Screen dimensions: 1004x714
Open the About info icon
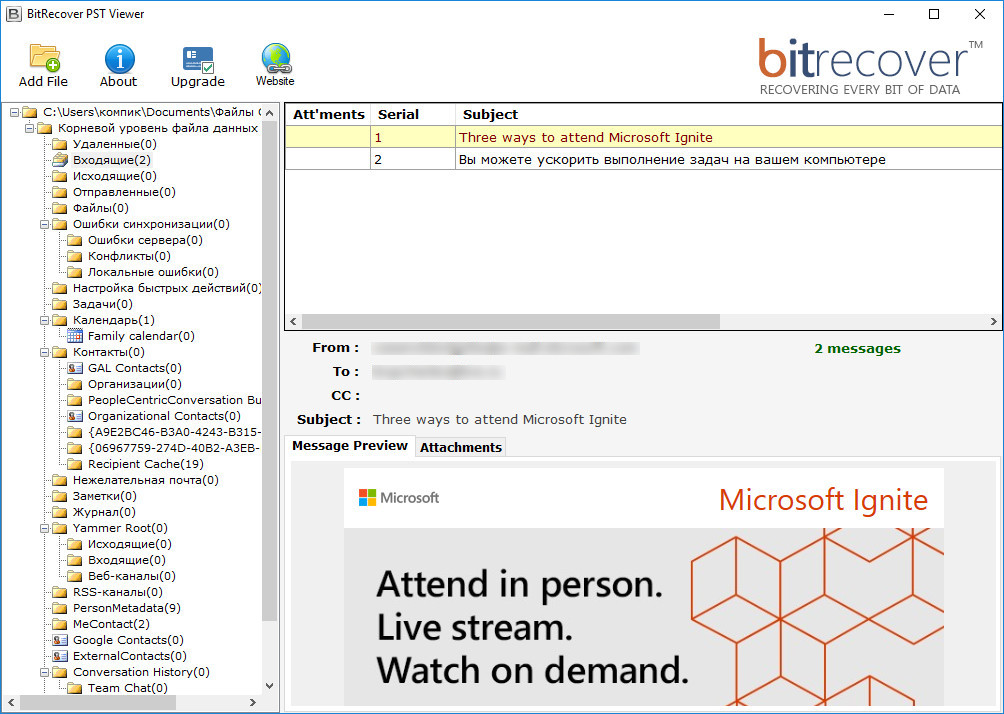coord(119,58)
